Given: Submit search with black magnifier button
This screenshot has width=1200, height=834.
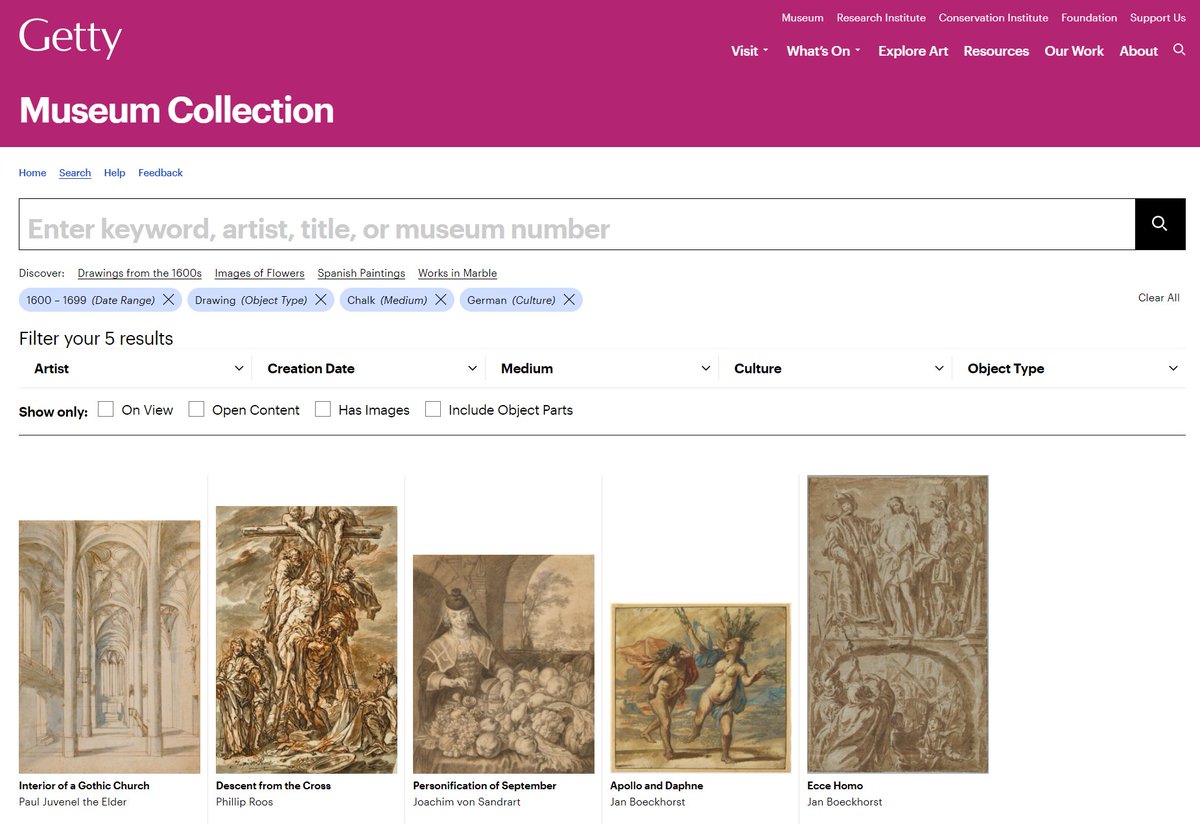Looking at the screenshot, I should (x=1160, y=224).
